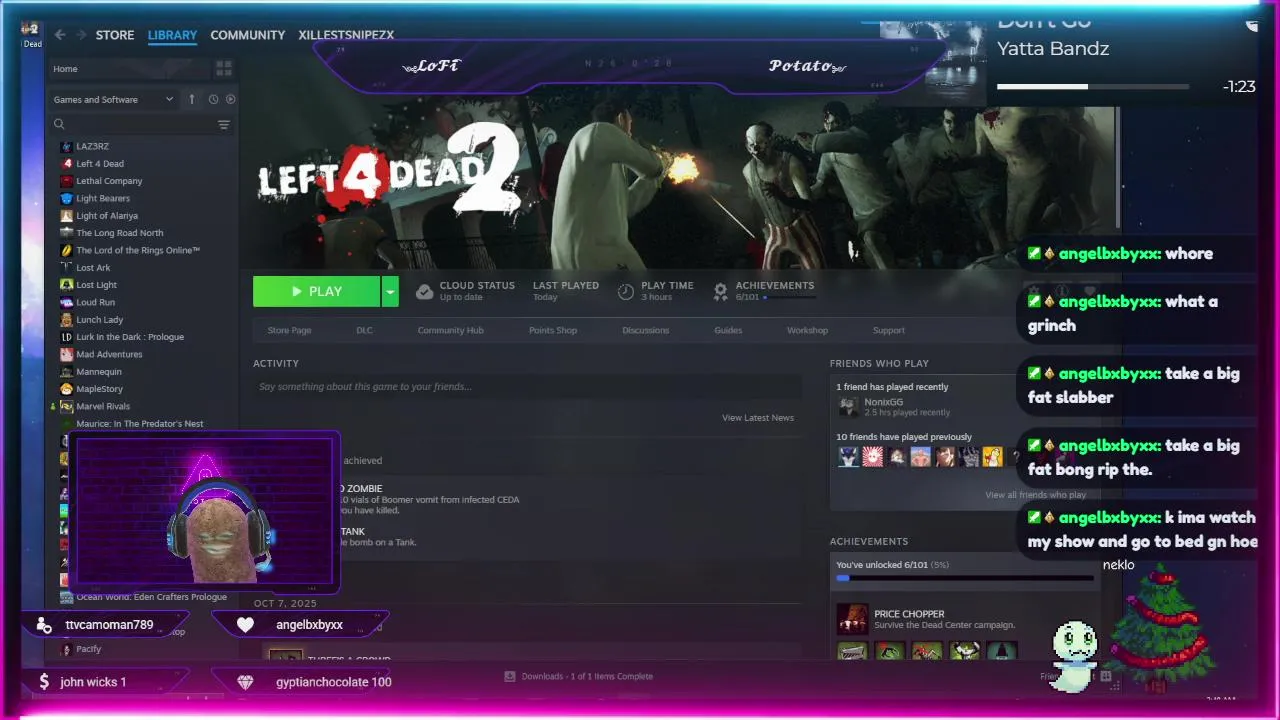Select LAZ3RZ in the game list
This screenshot has height=720, width=1280.
pos(92,146)
